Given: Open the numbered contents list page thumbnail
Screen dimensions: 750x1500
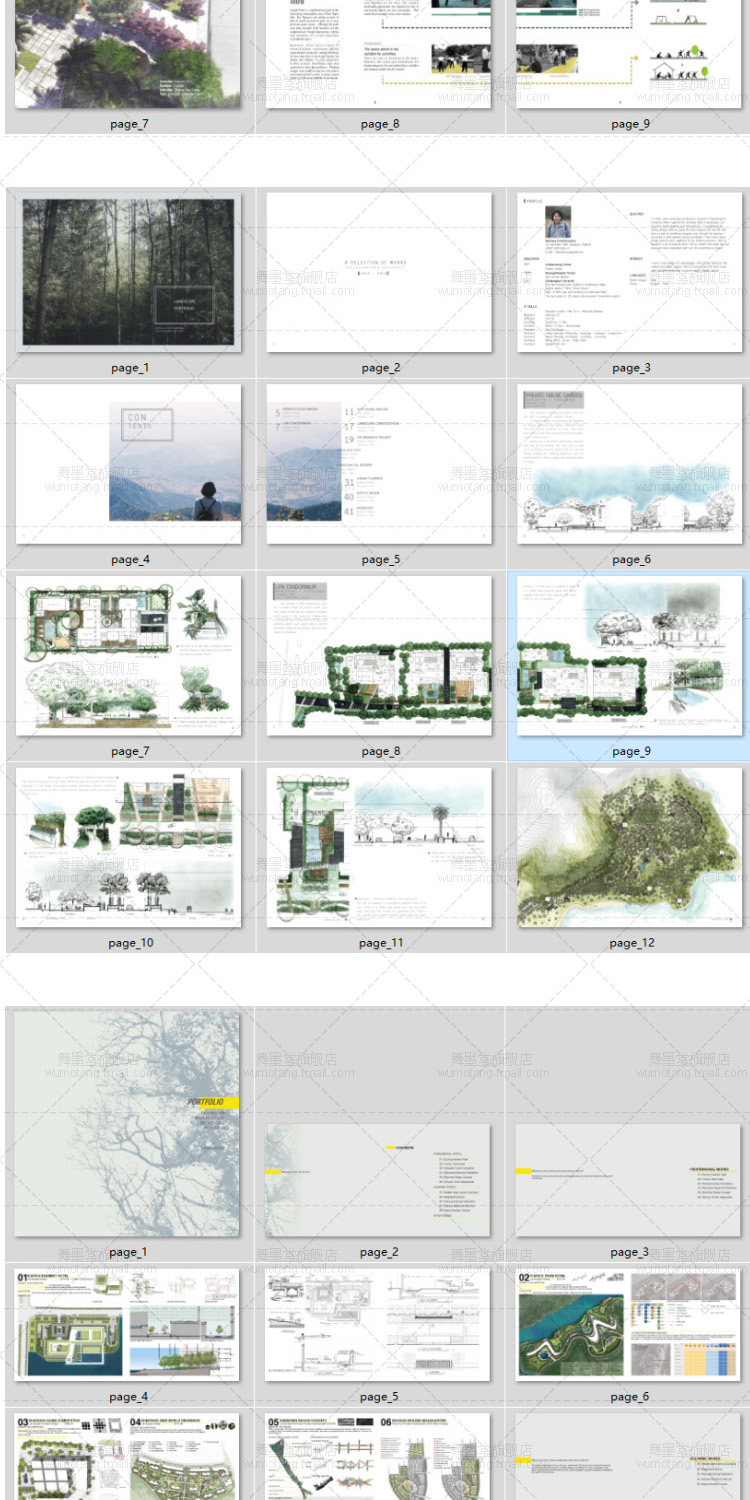Looking at the screenshot, I should click(x=379, y=463).
